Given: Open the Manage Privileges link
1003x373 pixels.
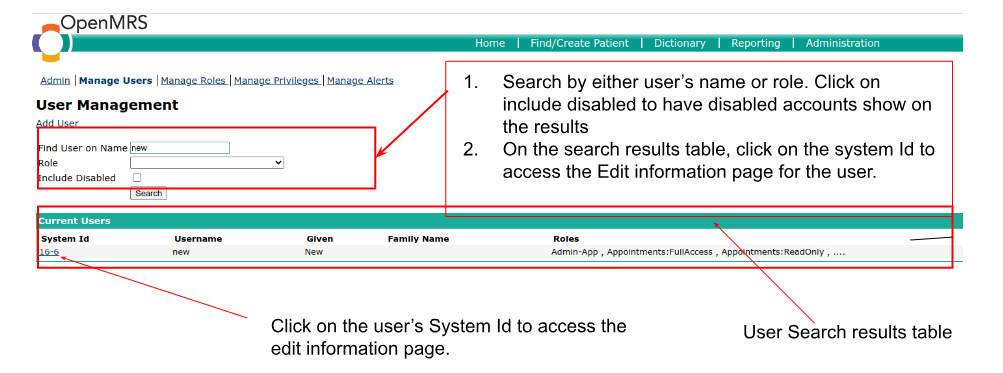Looking at the screenshot, I should tap(276, 81).
